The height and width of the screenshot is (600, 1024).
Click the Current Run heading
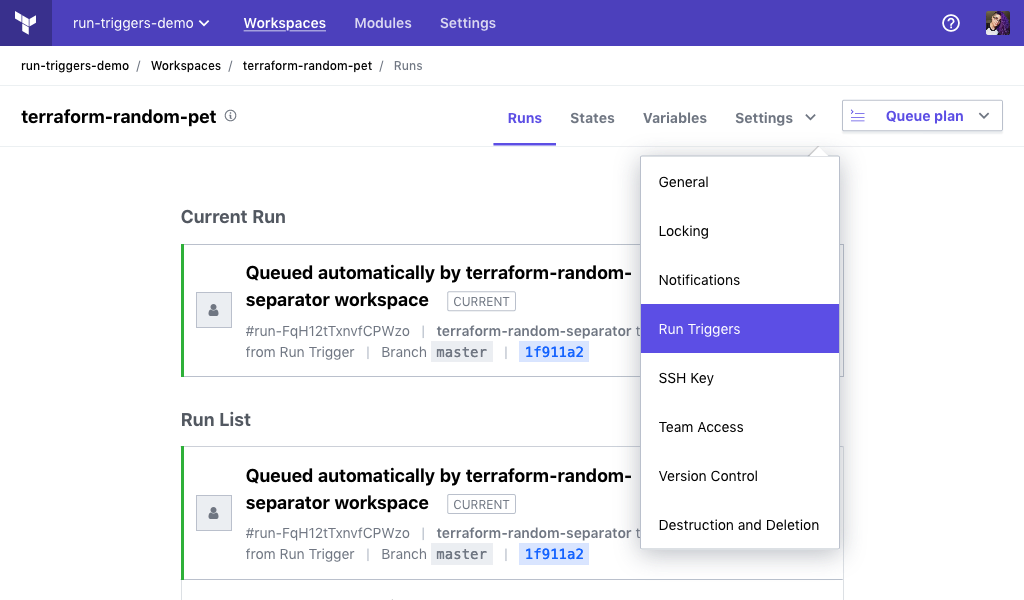tap(233, 217)
